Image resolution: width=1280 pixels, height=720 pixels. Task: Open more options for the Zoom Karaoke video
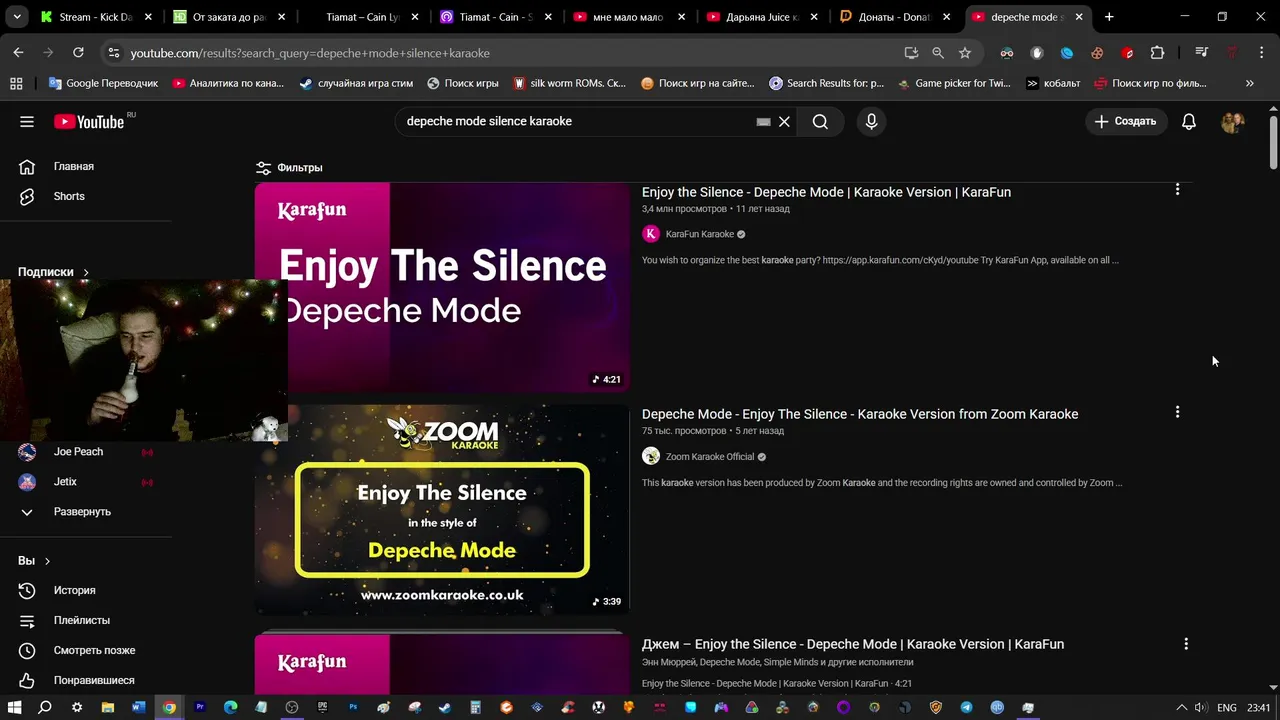1177,411
